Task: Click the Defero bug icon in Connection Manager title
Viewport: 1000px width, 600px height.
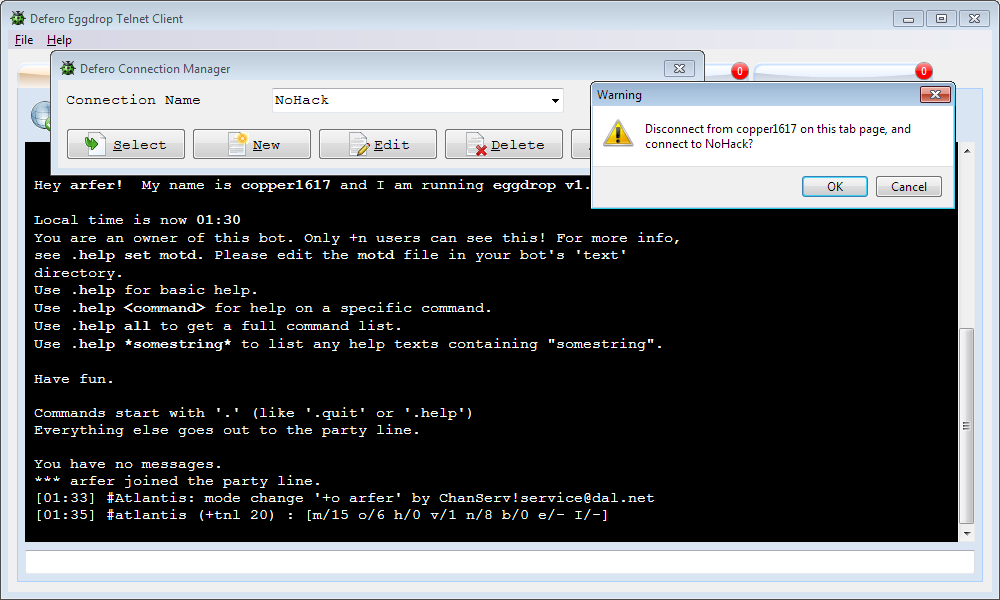Action: [68, 68]
